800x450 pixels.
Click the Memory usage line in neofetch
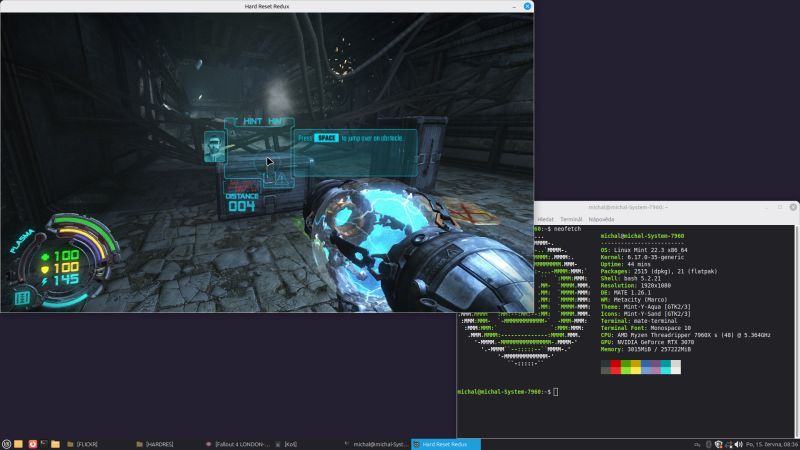click(x=645, y=349)
